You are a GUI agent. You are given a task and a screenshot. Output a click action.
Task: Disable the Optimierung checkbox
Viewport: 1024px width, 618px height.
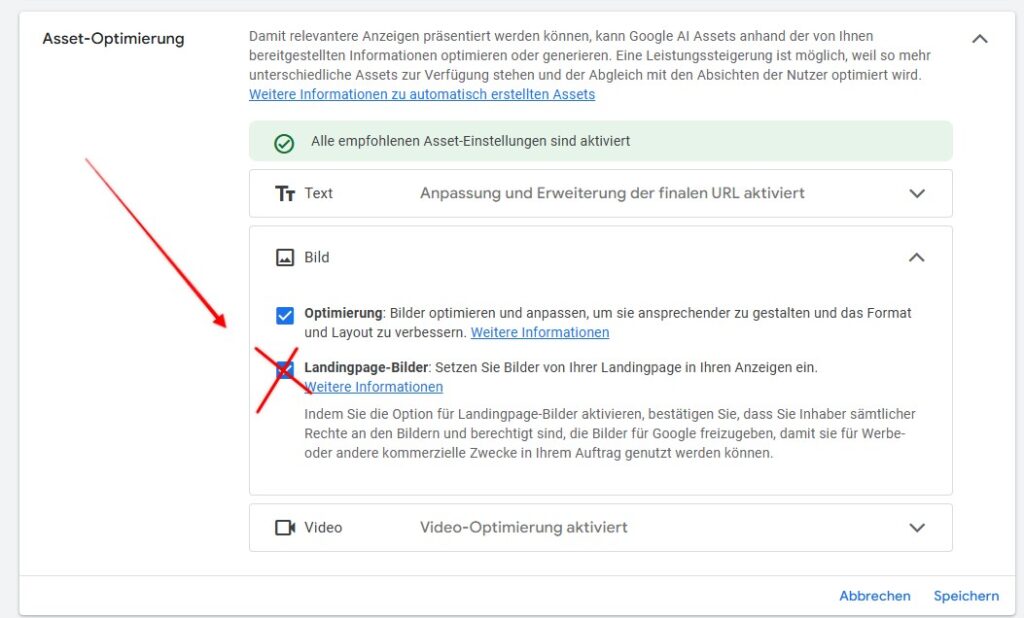coord(285,313)
